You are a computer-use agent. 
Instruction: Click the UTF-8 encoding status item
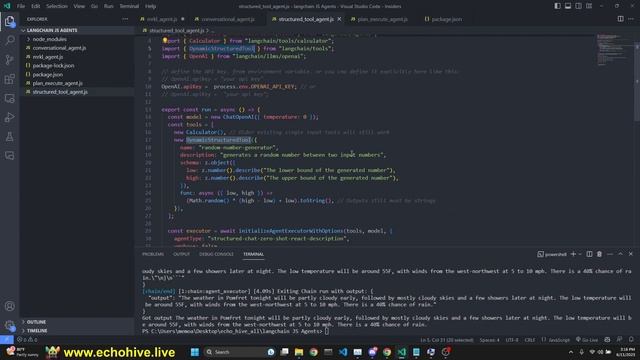(512, 340)
